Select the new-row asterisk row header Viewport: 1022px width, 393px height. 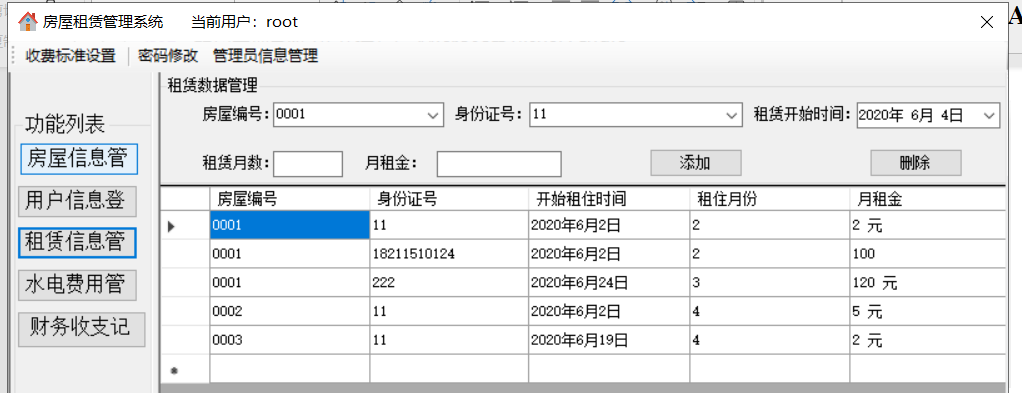pos(184,369)
